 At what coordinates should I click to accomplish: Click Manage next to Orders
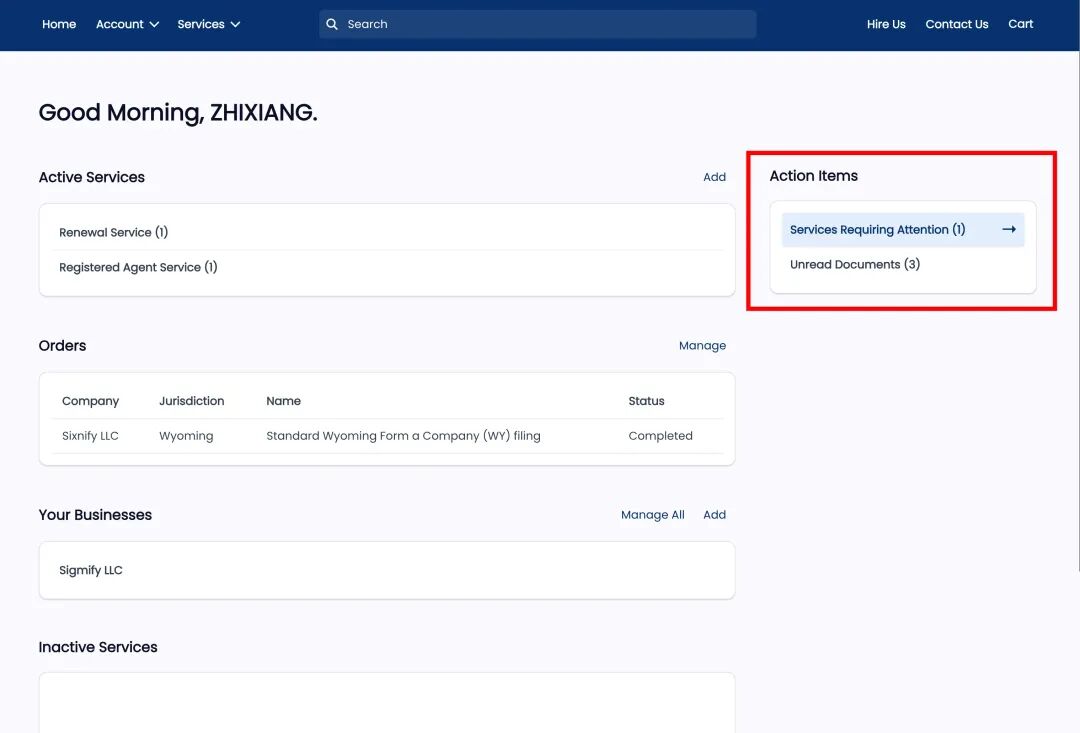tap(702, 346)
